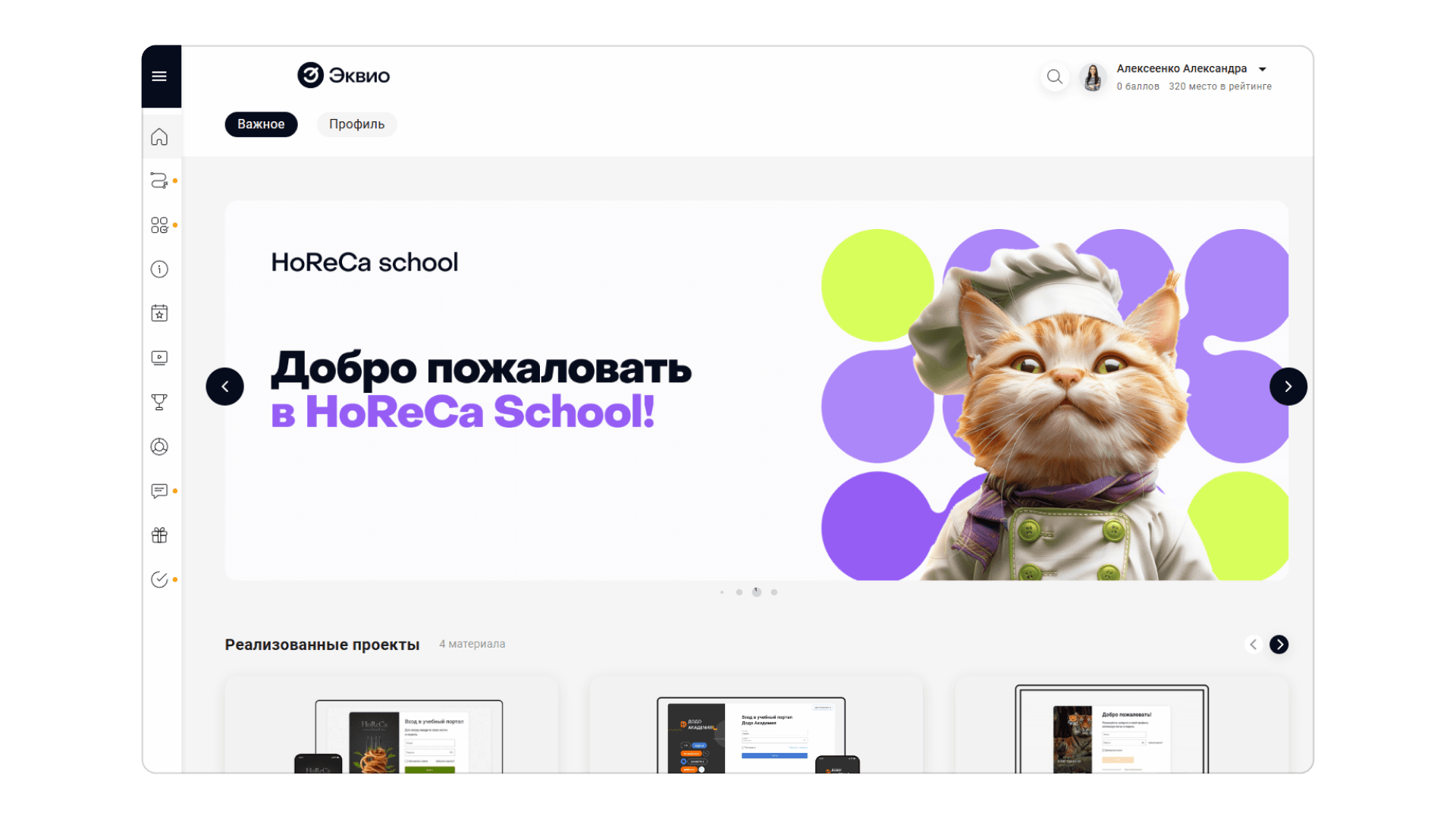Open the Додо Академия project card thumbnail
1456x819 pixels.
[756, 725]
